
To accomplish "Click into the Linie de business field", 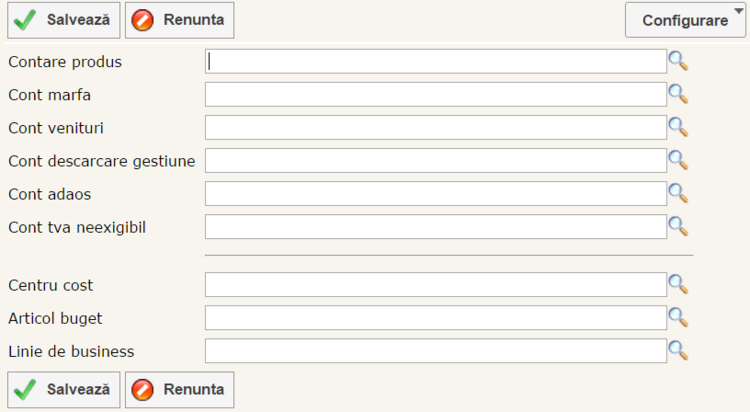I will 435,350.
